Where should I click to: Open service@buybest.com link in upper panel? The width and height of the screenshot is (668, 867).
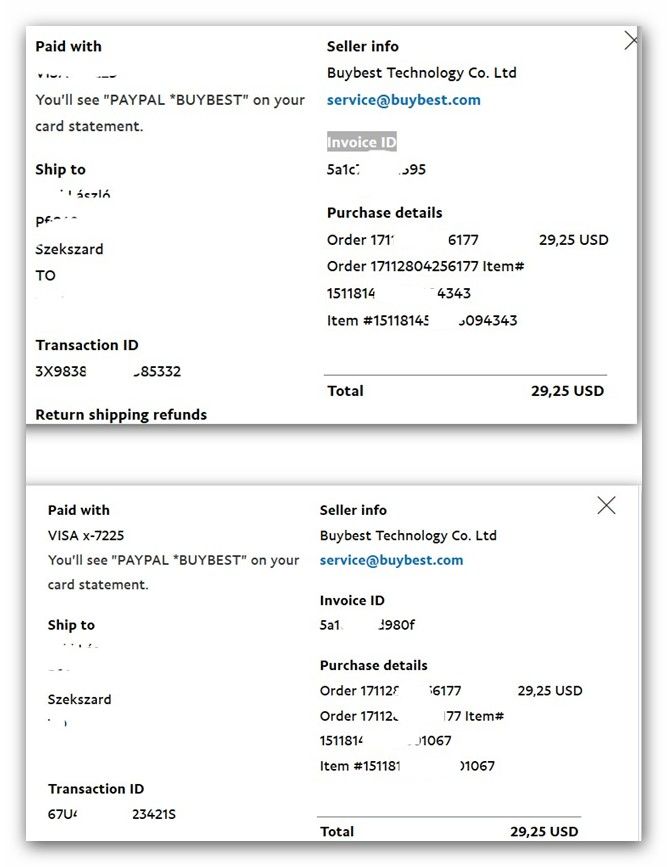[x=404, y=100]
